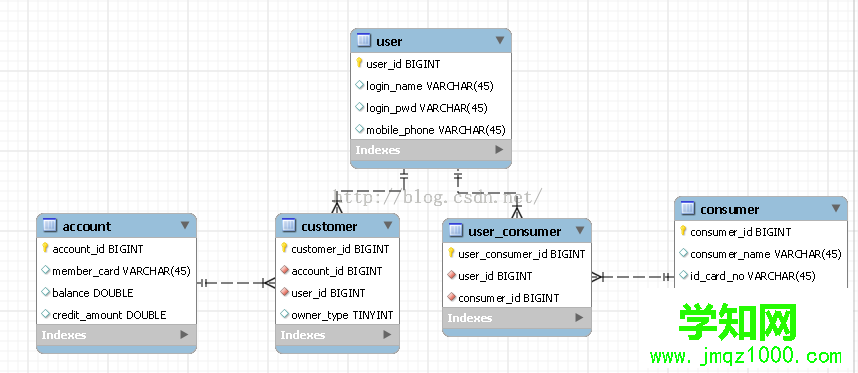
Task: Select key icon beside account_id in account table
Action: (x=45, y=248)
